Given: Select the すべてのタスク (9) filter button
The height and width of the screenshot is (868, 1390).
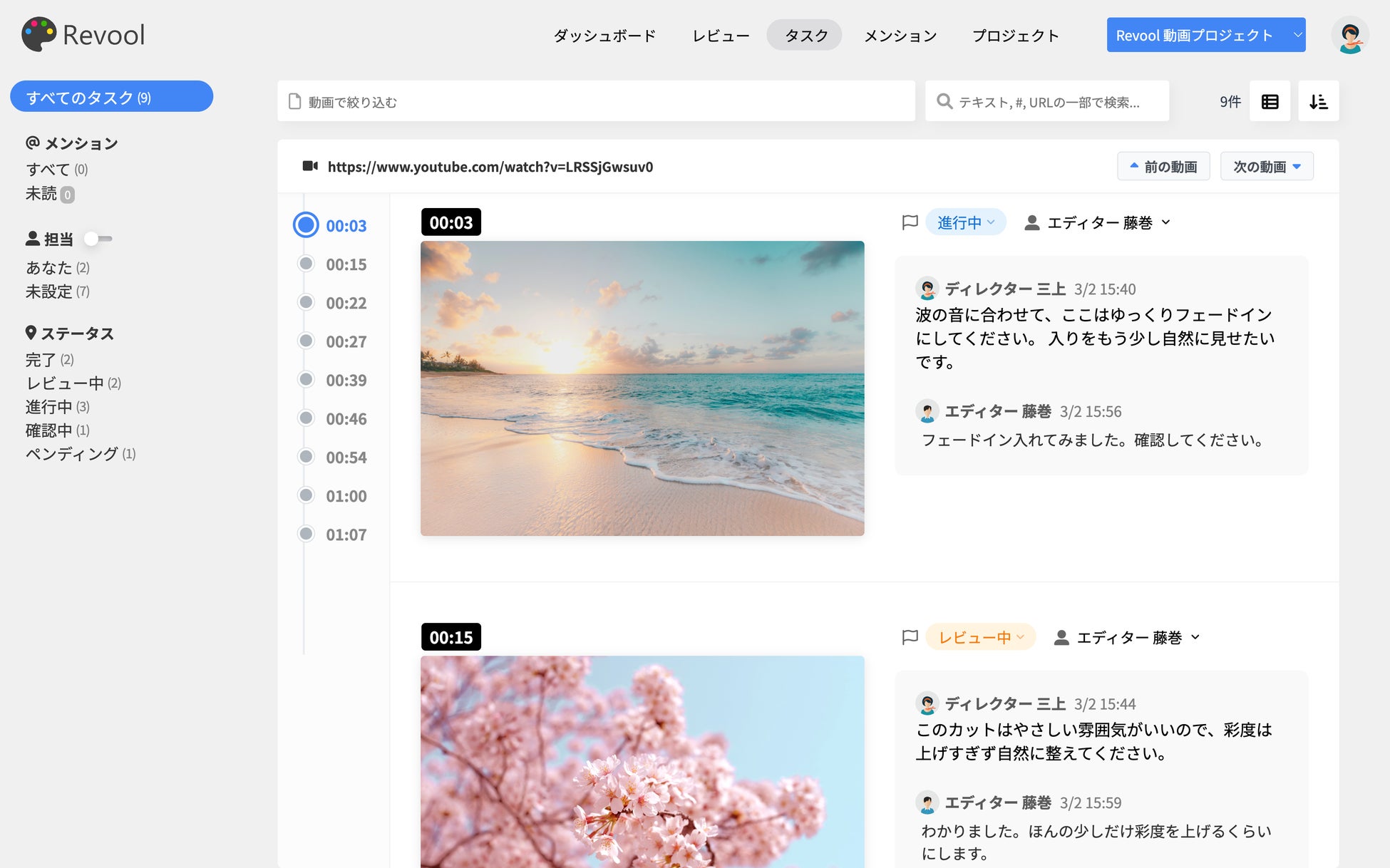Looking at the screenshot, I should 111,97.
